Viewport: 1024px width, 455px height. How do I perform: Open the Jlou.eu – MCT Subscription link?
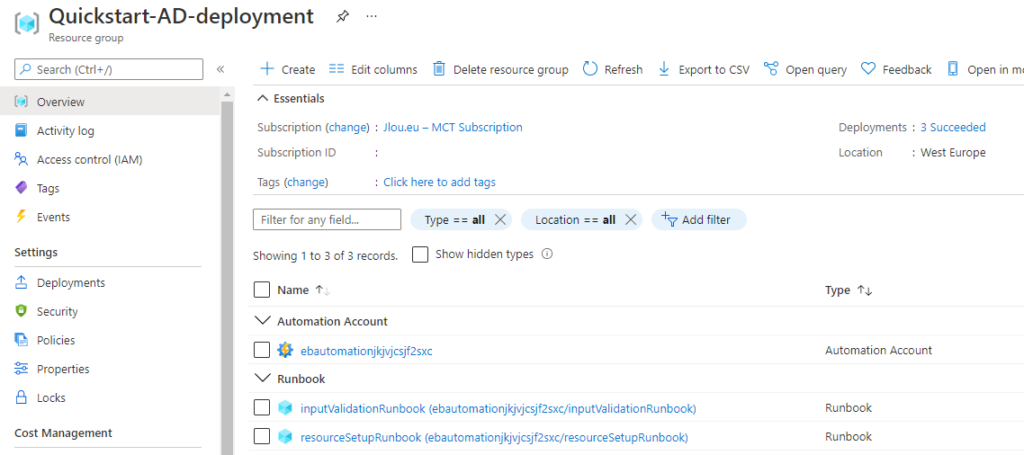(x=453, y=127)
